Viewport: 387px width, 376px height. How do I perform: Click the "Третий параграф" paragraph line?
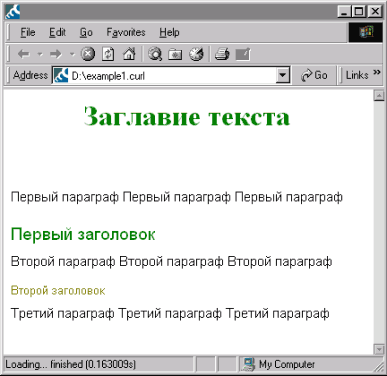click(170, 314)
